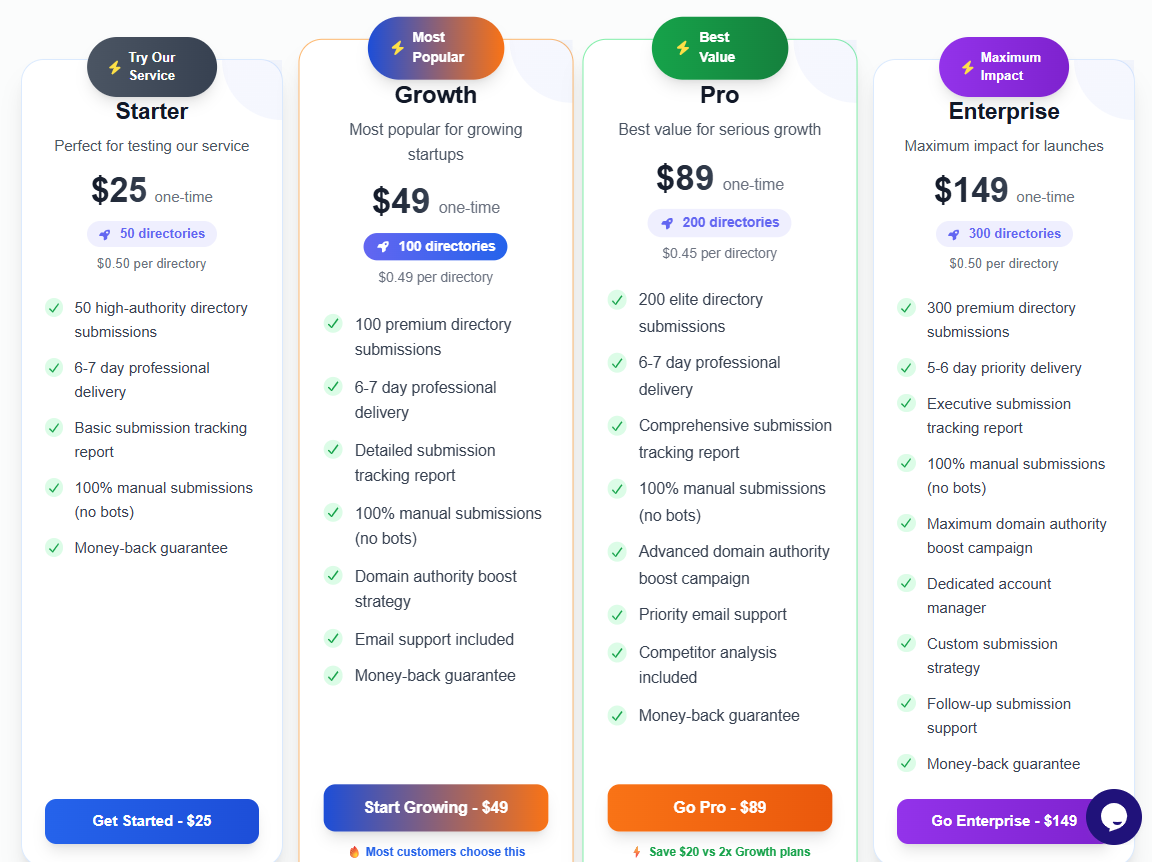Viewport: 1152px width, 862px height.
Task: Click checkmark beside Dedicated account manager
Action: [x=906, y=583]
